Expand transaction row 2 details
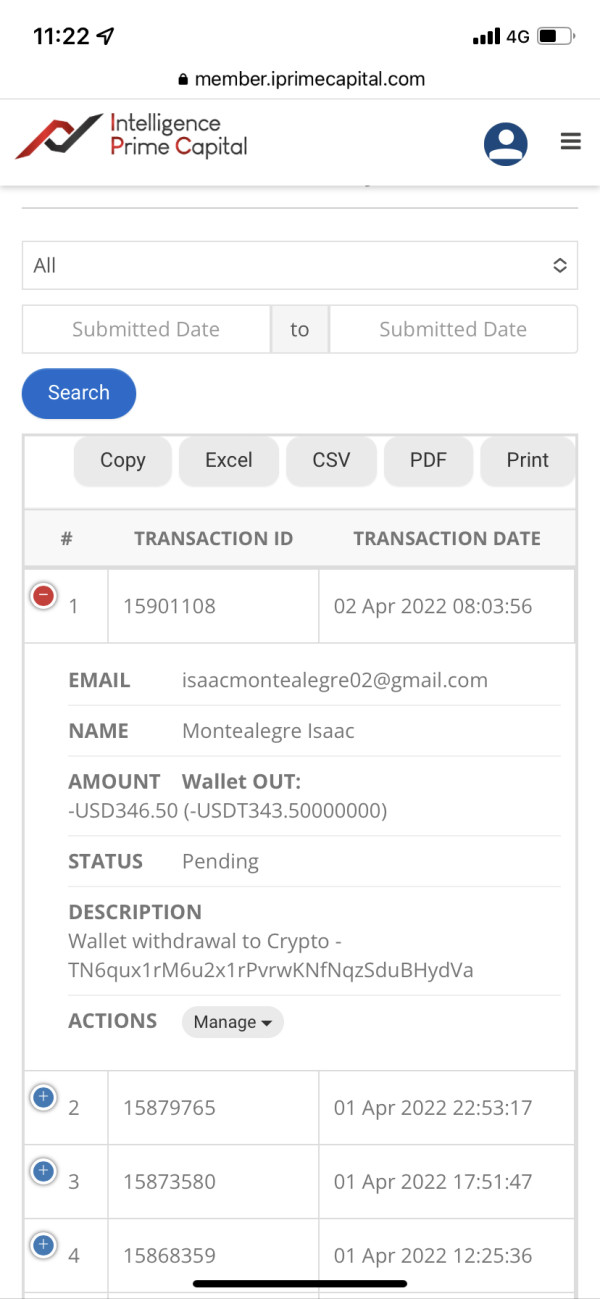 pyautogui.click(x=43, y=1097)
